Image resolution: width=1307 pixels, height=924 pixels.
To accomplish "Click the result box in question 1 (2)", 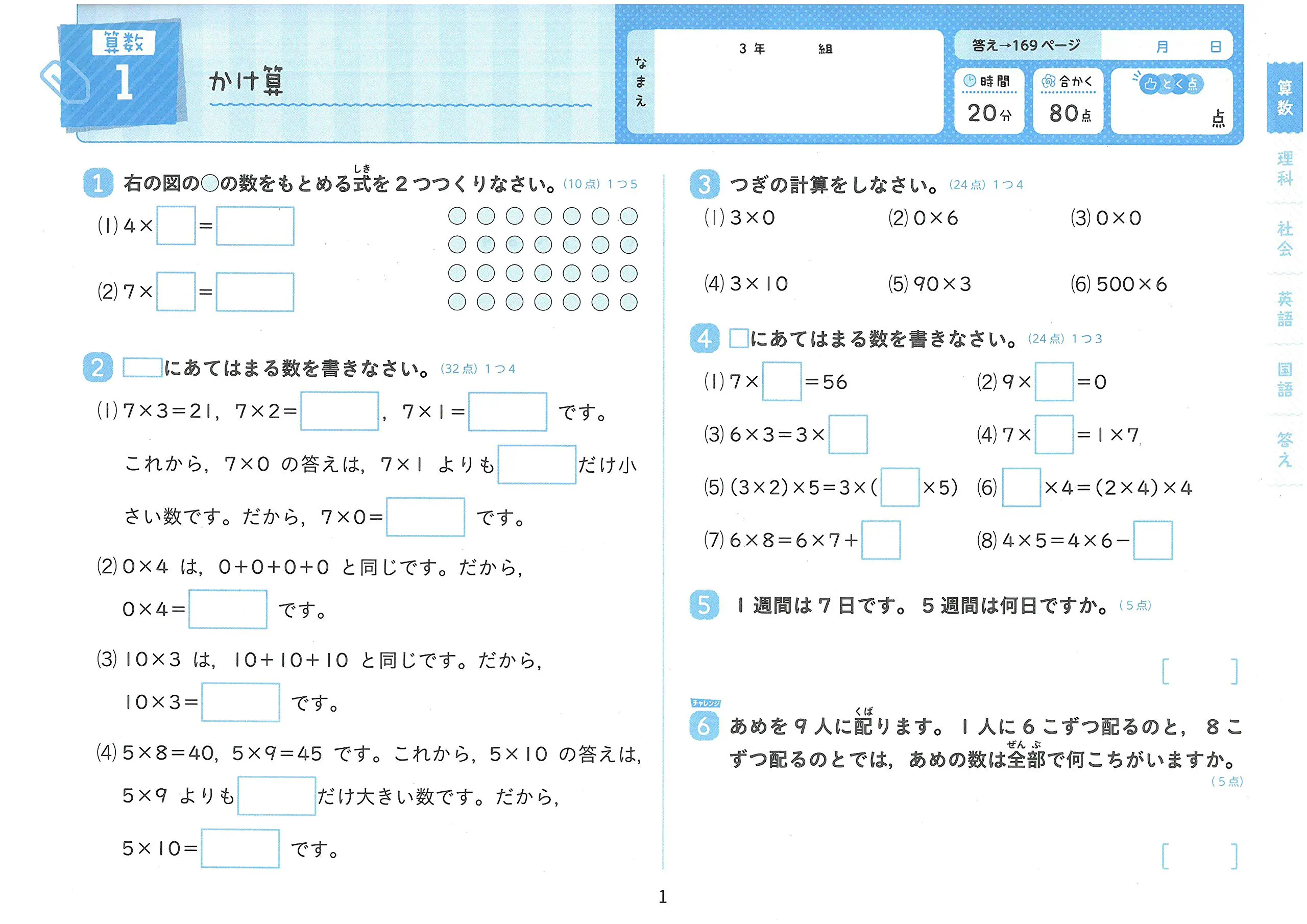I will pos(256,293).
